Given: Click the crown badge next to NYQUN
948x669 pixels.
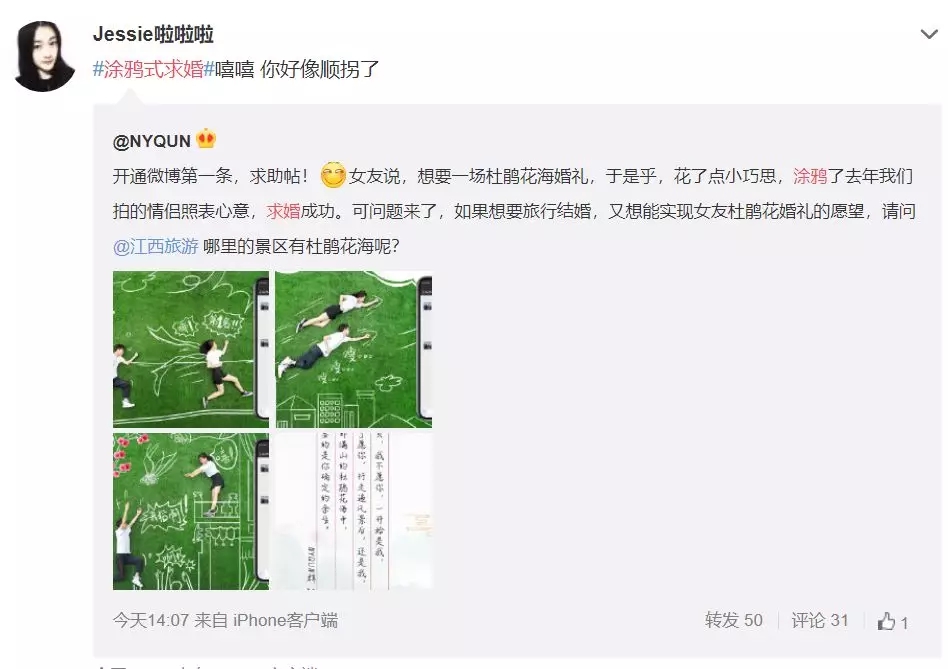Looking at the screenshot, I should click(206, 140).
